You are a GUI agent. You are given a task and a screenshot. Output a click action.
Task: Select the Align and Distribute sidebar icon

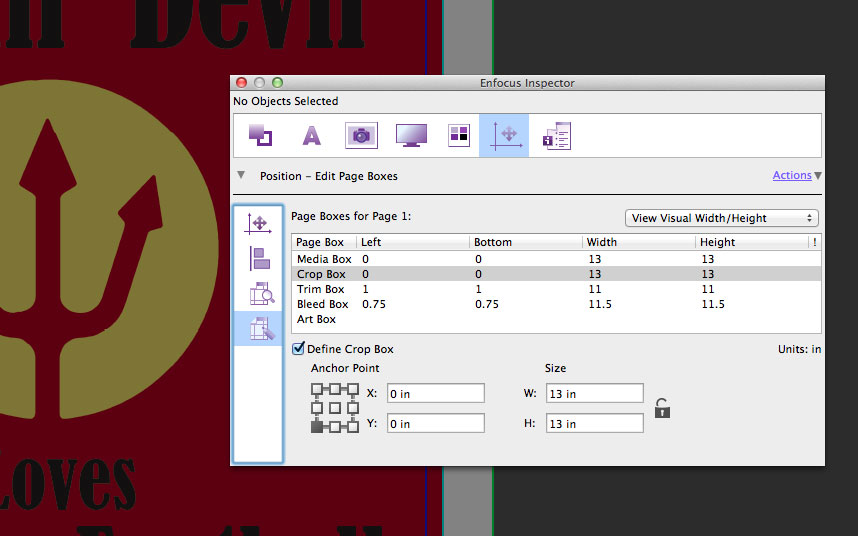point(259,258)
